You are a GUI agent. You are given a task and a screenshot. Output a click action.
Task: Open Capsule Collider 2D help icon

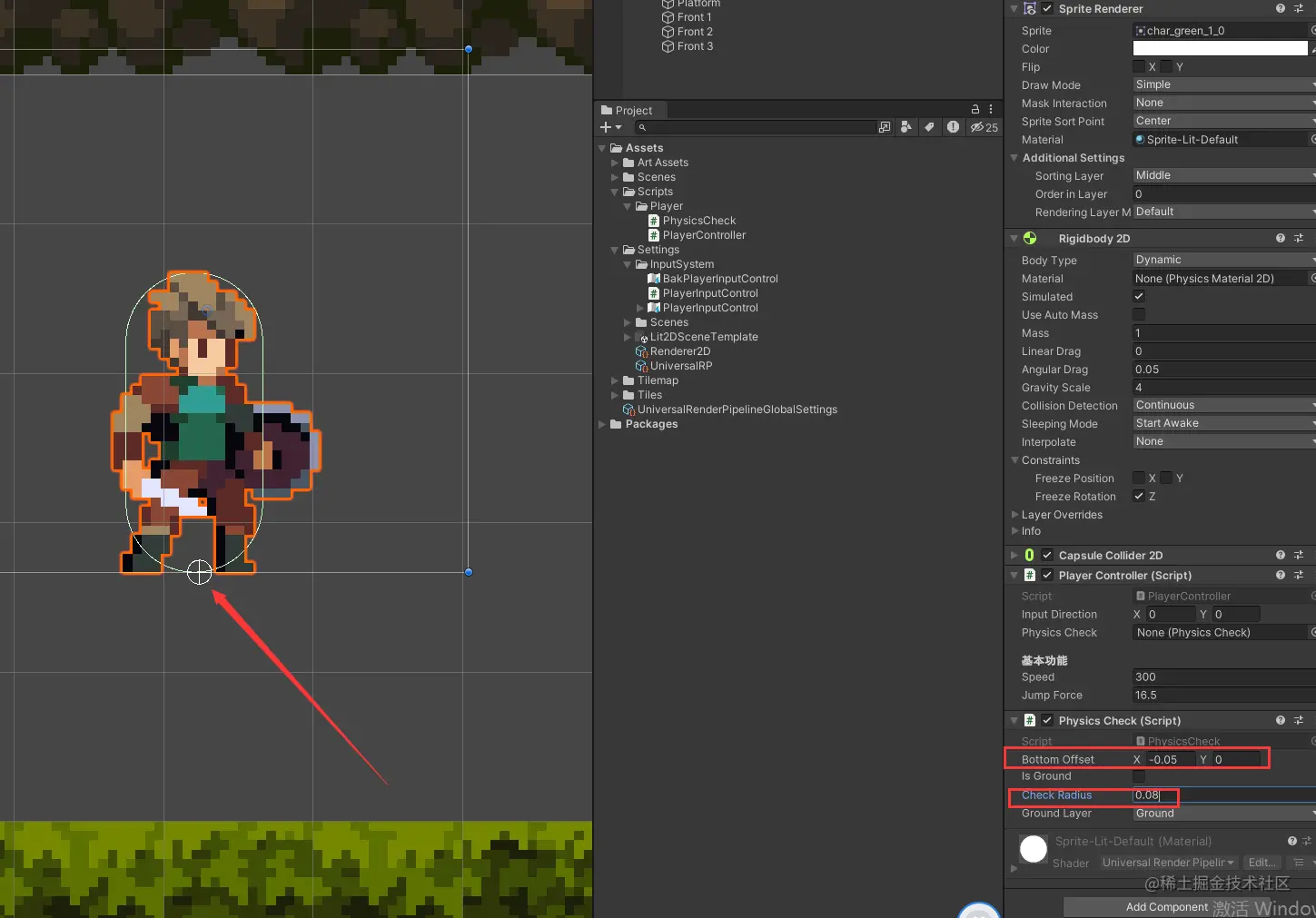pyautogui.click(x=1281, y=556)
